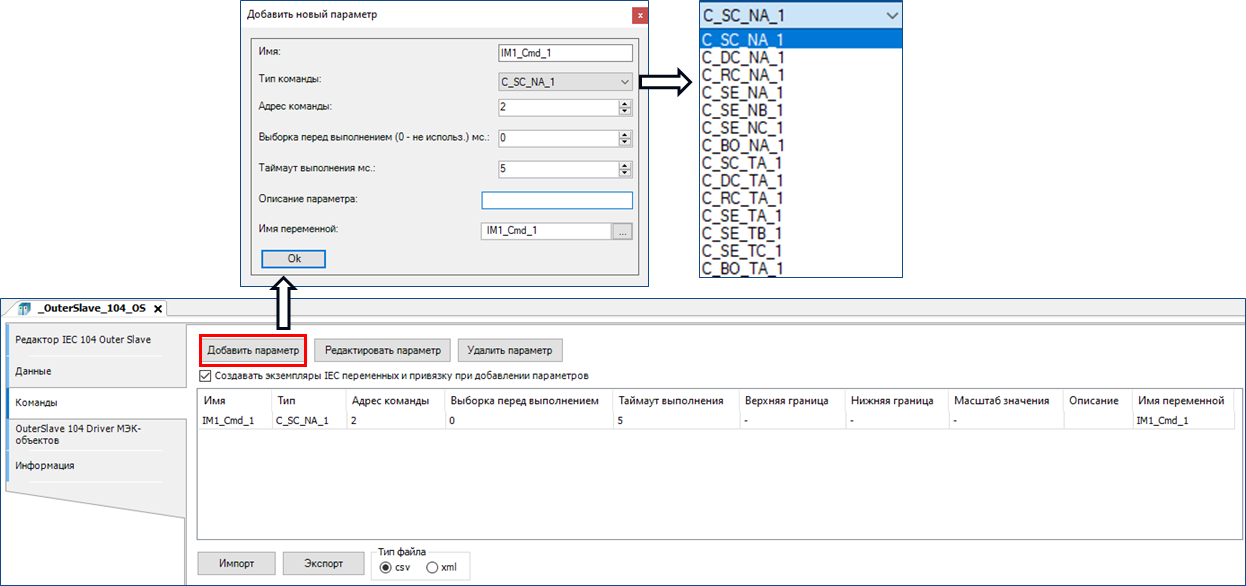Close the Добавить новый параметр dialog
The width and height of the screenshot is (1246, 586).
pyautogui.click(x=639, y=16)
